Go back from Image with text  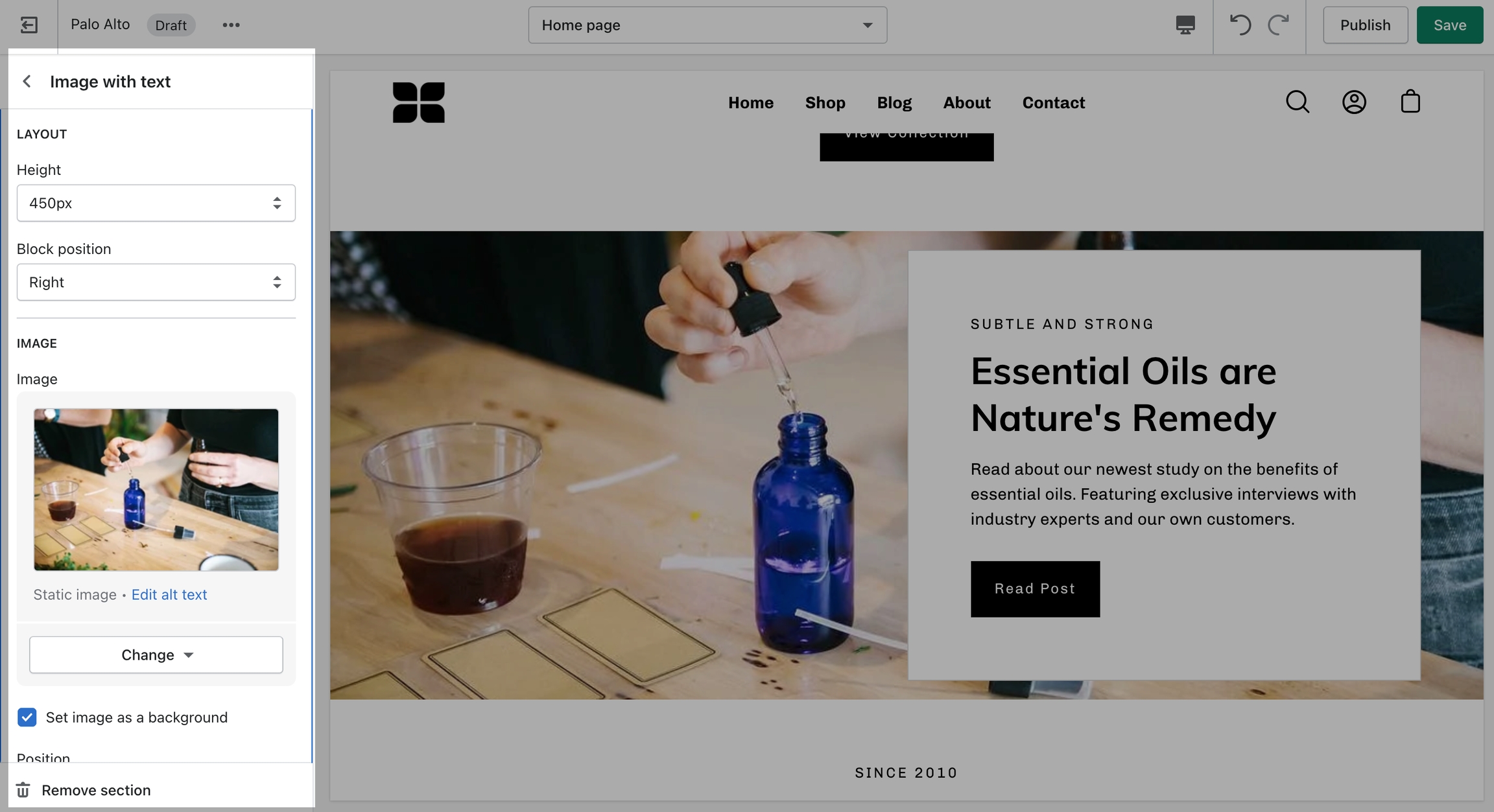pyautogui.click(x=27, y=82)
